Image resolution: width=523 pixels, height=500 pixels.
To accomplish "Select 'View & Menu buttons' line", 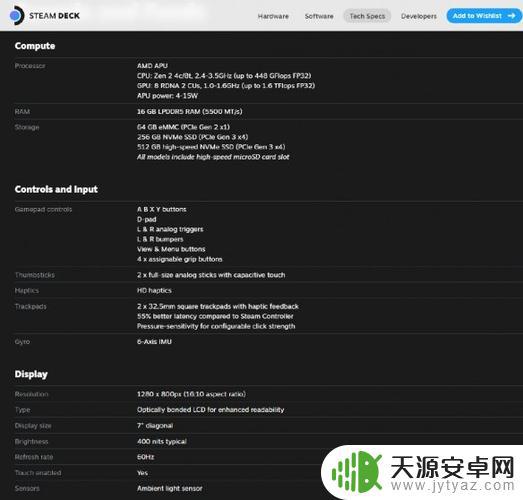I will (x=171, y=249).
